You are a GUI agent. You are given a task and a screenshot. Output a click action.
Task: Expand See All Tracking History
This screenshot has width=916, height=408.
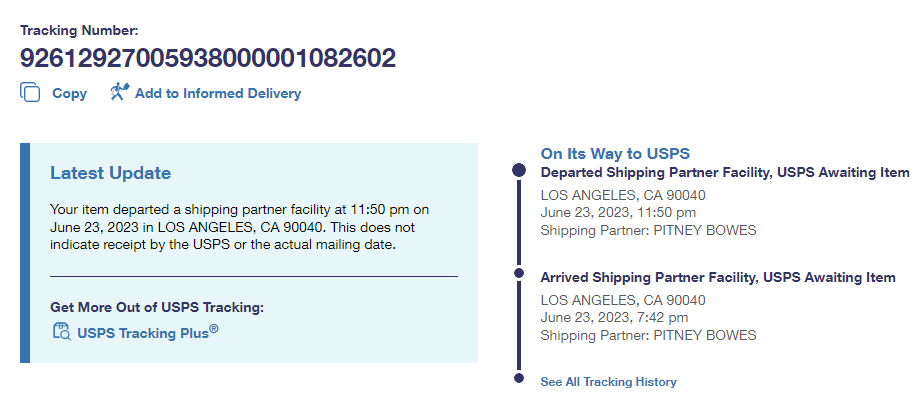608,382
